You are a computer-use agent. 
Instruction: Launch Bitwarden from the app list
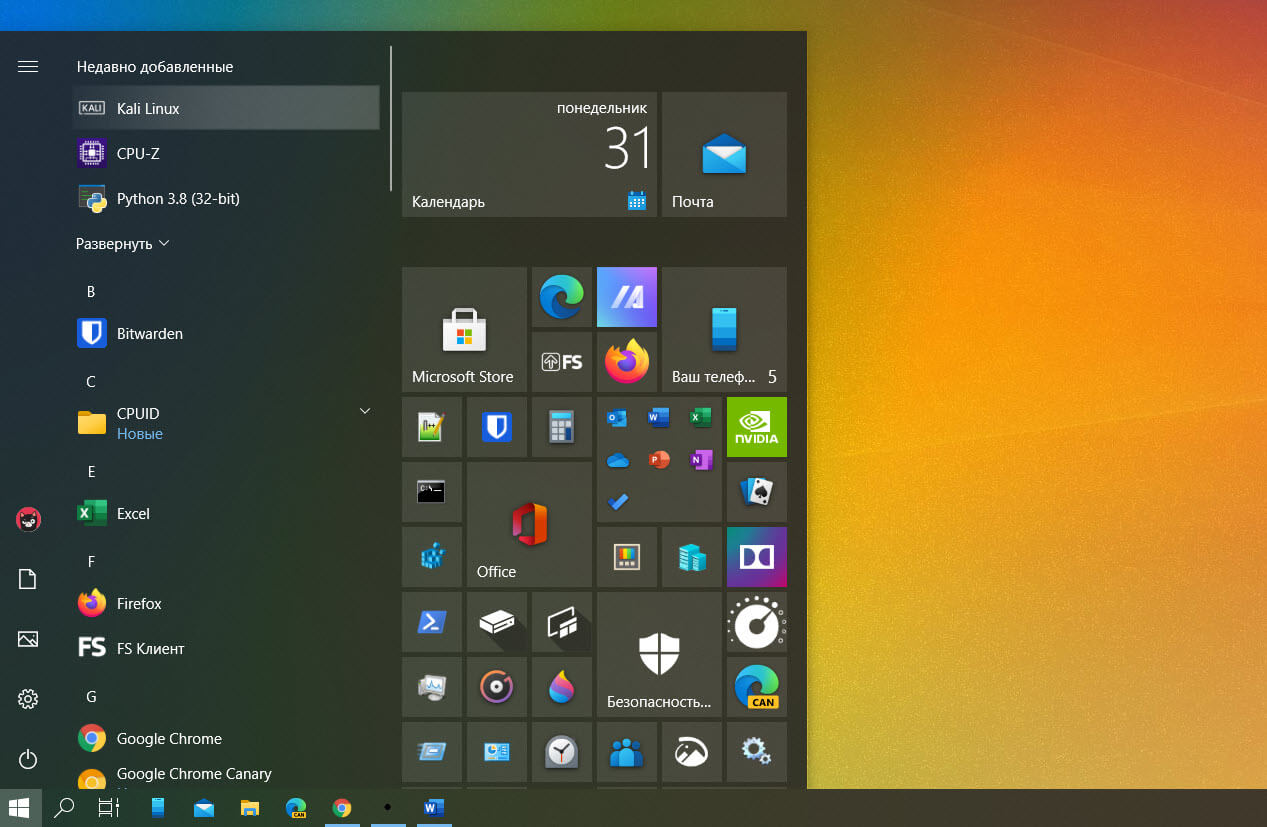click(226, 333)
